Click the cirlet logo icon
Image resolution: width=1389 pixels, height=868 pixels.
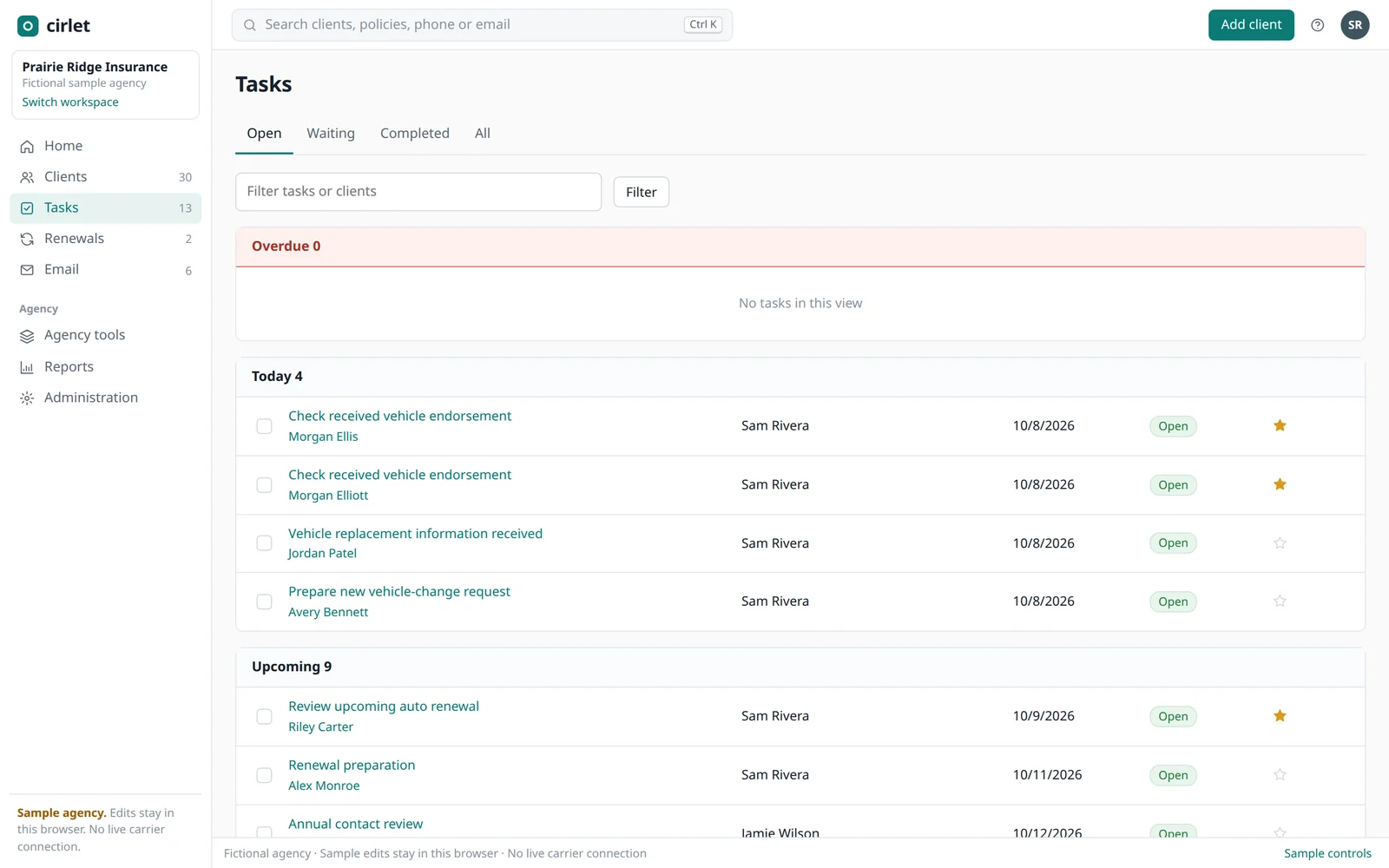tap(28, 26)
